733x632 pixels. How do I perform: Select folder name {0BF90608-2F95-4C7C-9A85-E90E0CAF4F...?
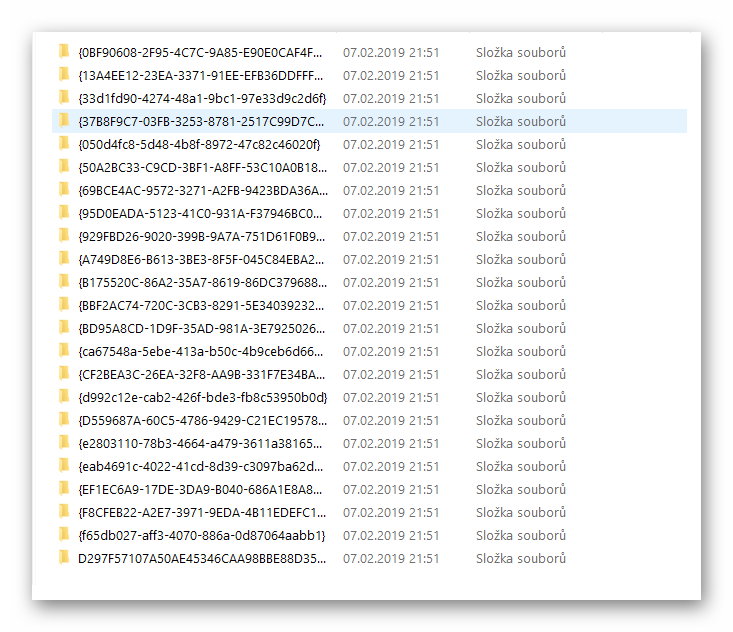point(200,53)
